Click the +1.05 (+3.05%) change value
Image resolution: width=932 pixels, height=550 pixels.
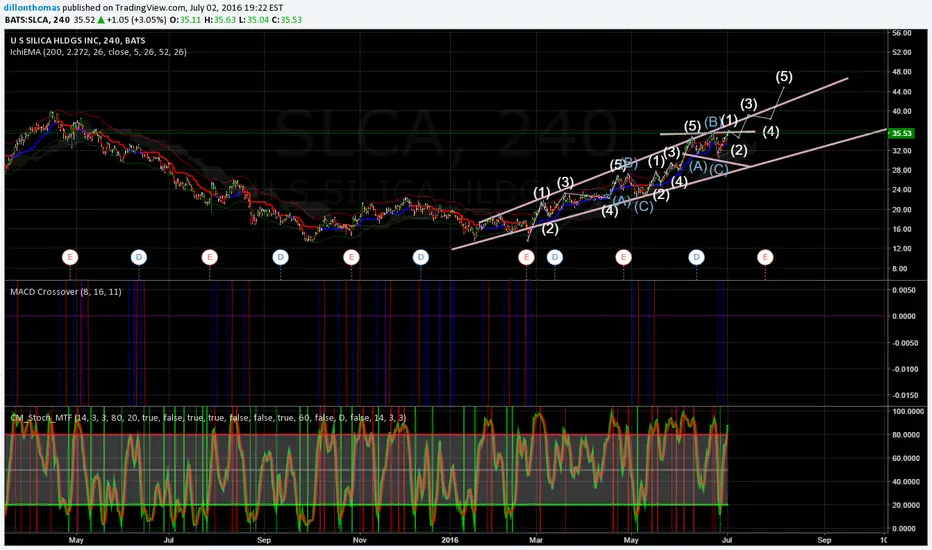click(x=136, y=20)
